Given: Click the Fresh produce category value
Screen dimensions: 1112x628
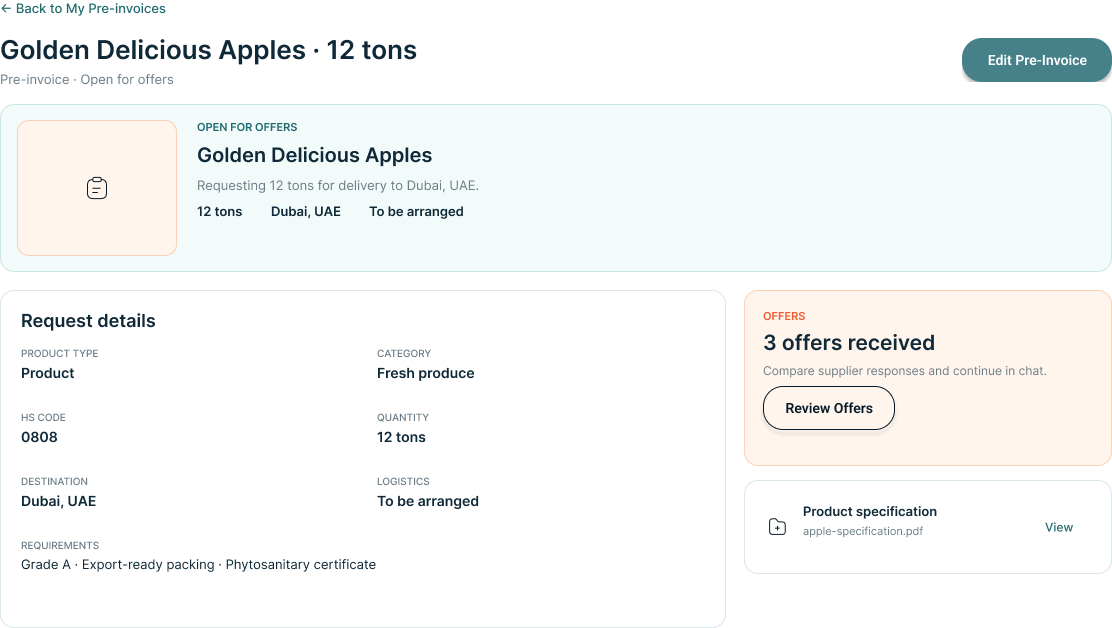Looking at the screenshot, I should (x=426, y=374).
